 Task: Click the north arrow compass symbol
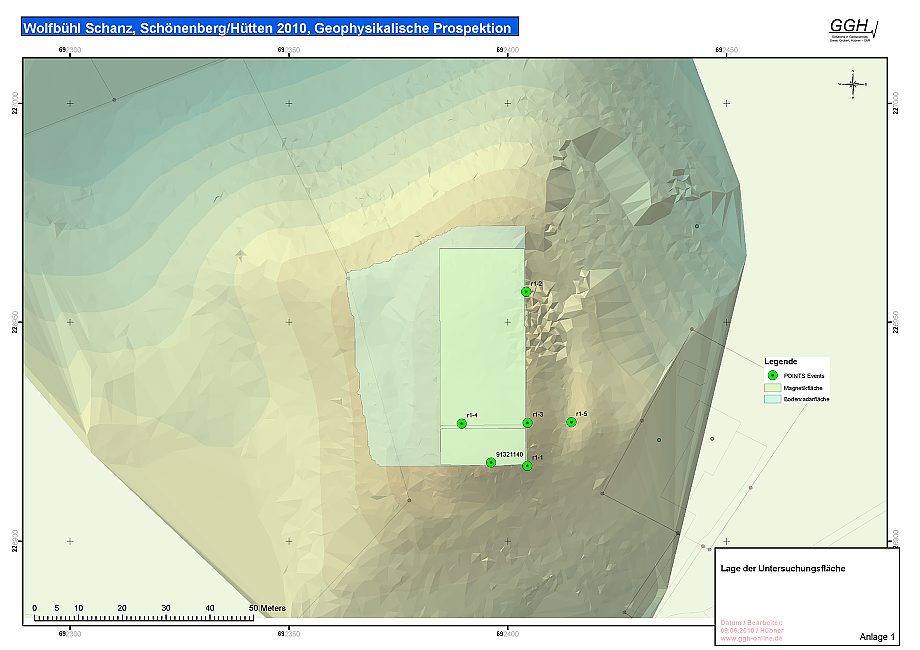coord(852,84)
